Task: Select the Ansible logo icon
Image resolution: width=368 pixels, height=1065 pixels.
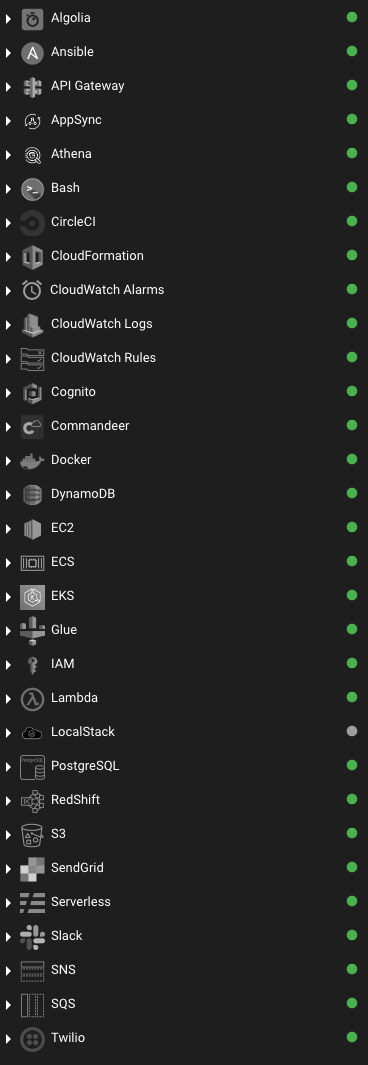Action: tap(32, 53)
